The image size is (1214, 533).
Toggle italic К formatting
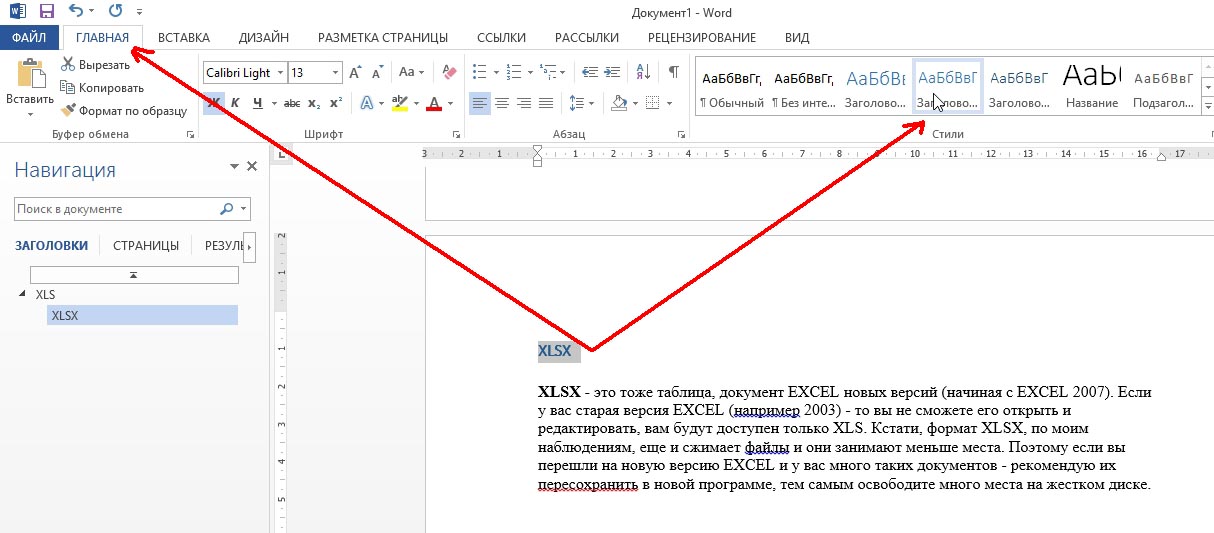point(235,102)
